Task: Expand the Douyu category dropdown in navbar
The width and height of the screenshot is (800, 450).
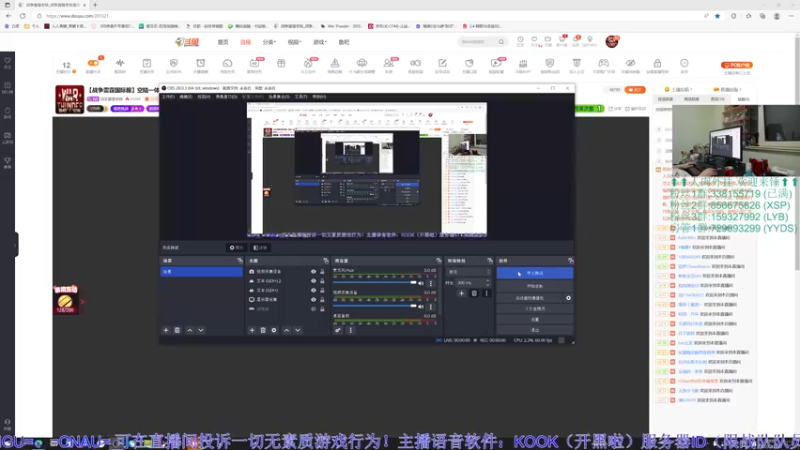Action: click(x=270, y=42)
